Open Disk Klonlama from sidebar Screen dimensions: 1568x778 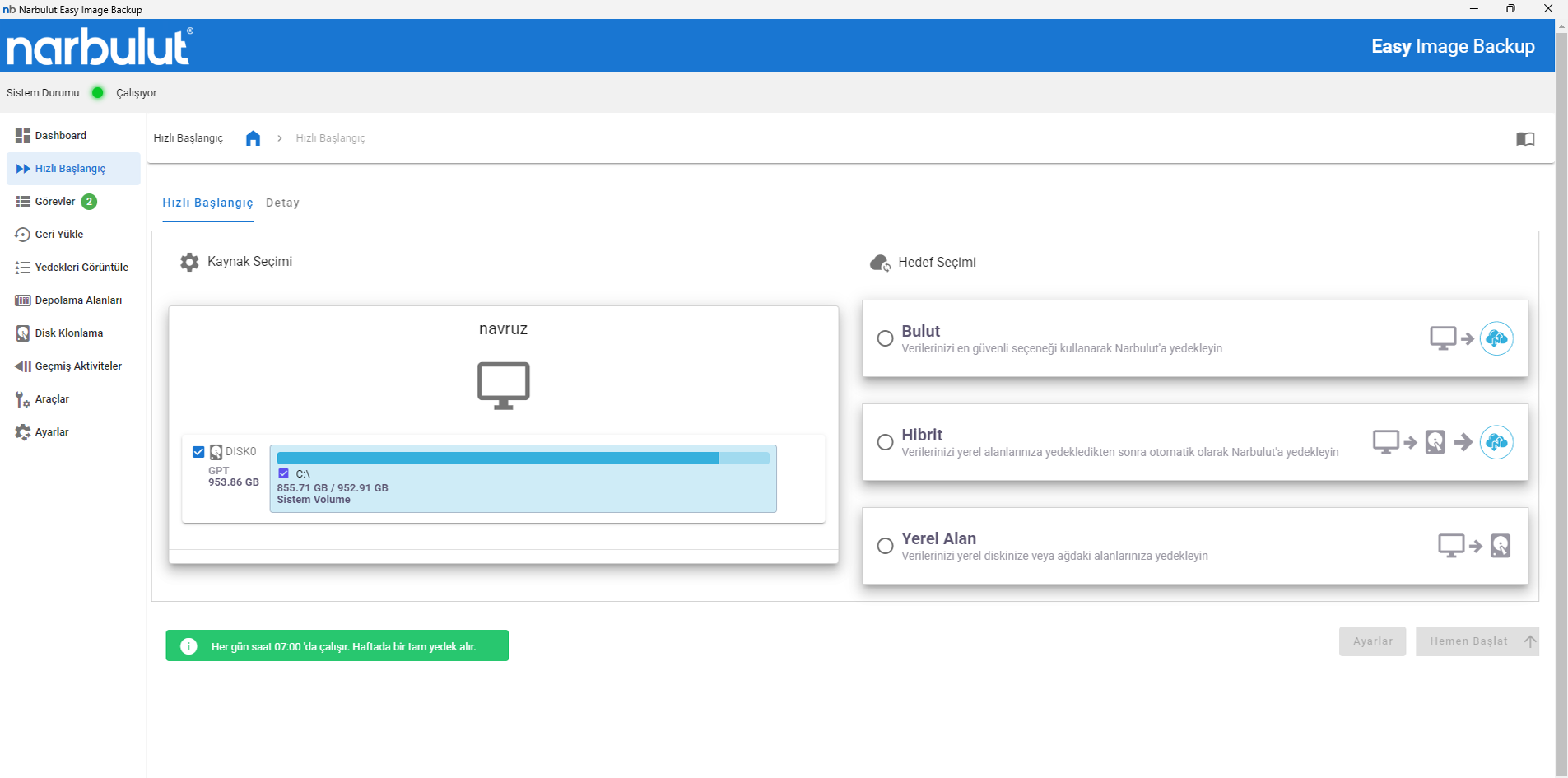pyautogui.click(x=68, y=333)
